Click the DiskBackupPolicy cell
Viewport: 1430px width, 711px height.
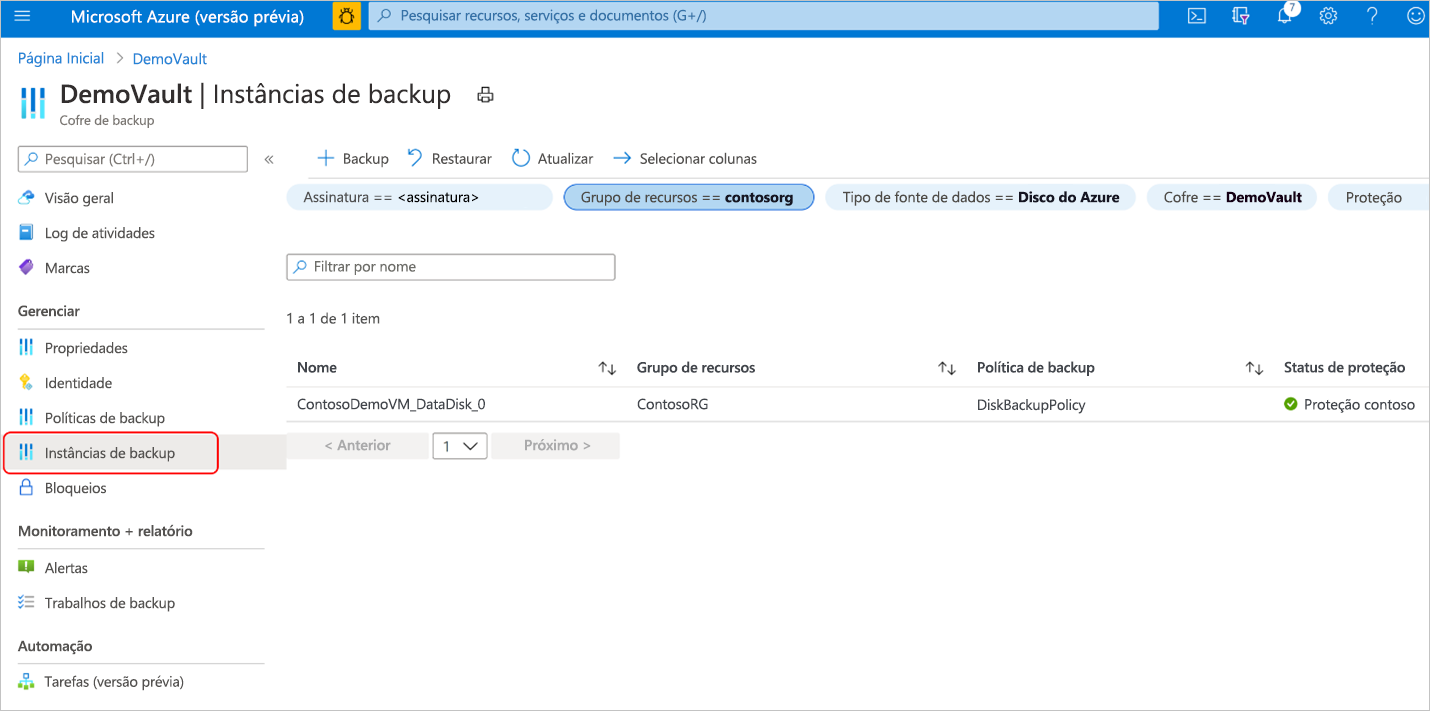point(1030,405)
